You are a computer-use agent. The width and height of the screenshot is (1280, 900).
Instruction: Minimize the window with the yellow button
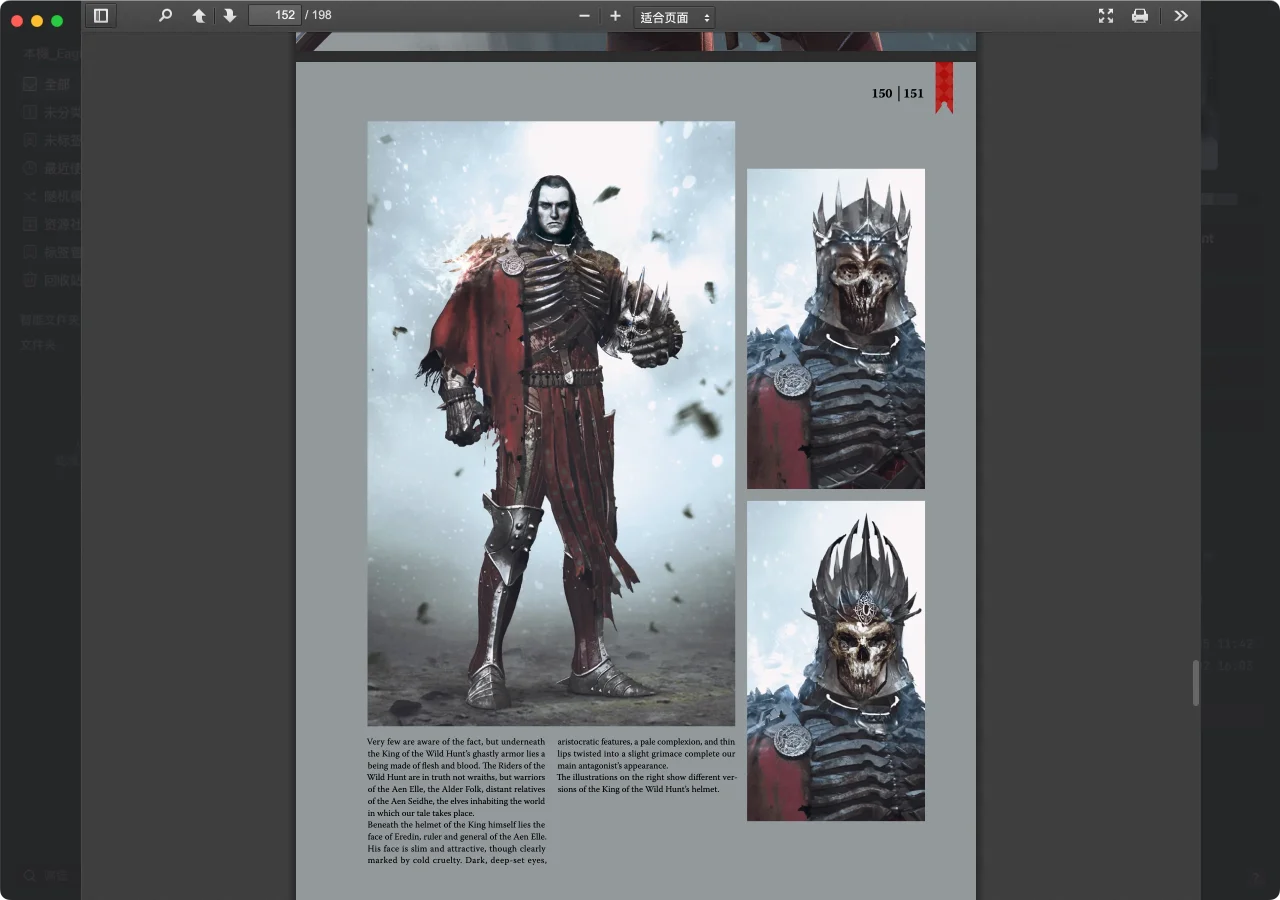coord(37,21)
